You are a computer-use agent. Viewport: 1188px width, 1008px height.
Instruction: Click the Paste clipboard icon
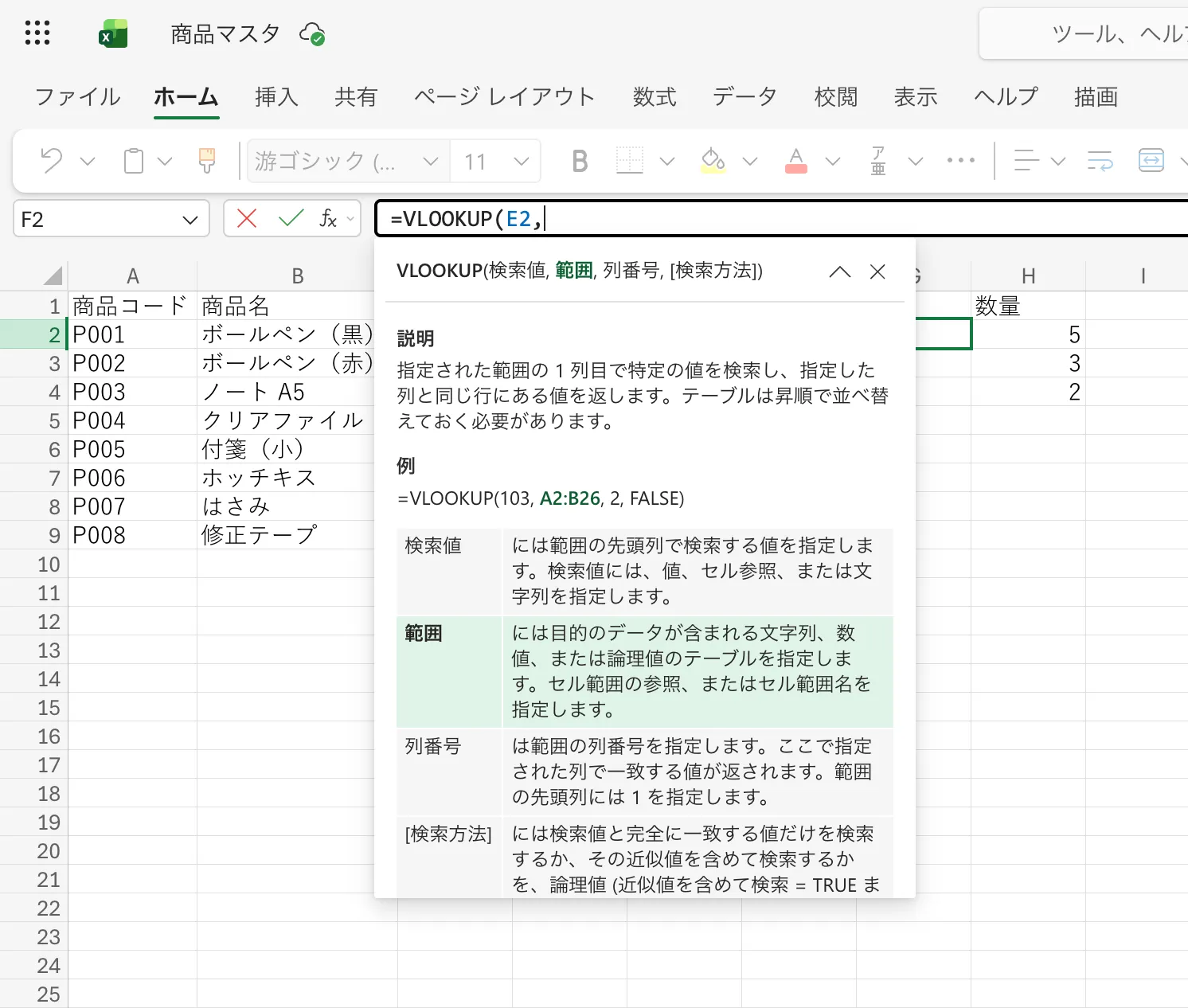134,161
